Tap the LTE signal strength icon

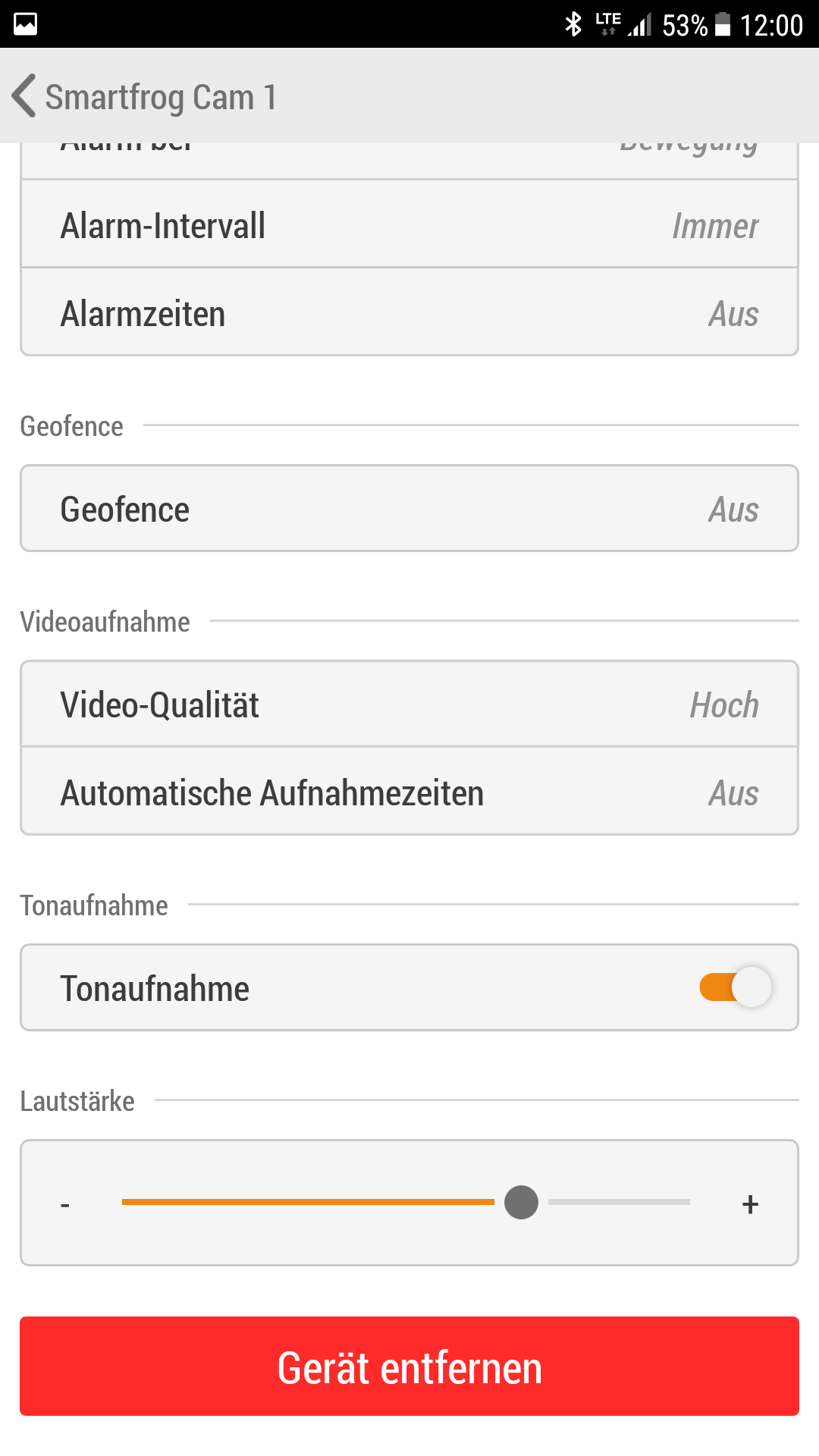click(x=624, y=24)
